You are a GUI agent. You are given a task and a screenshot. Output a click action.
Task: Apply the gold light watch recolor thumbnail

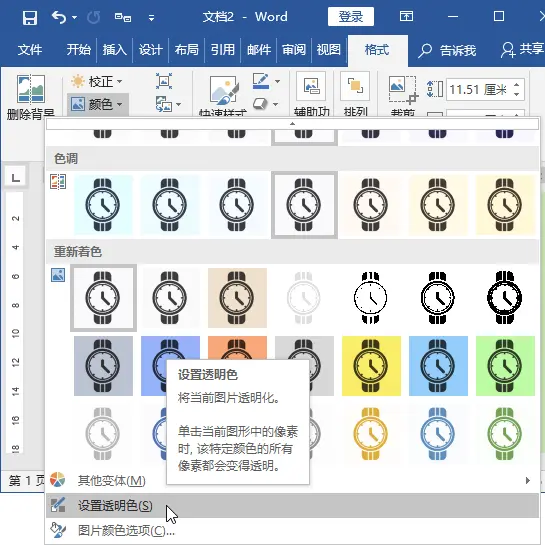point(371,433)
